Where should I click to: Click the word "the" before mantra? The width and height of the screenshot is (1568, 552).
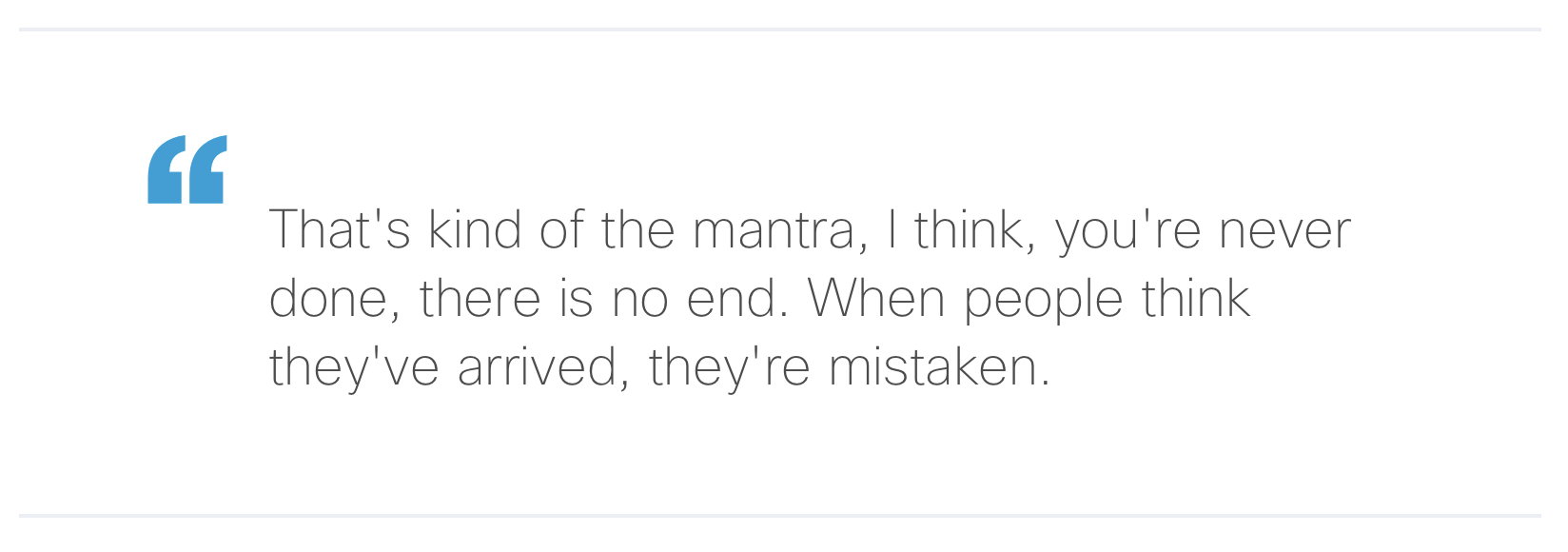pyautogui.click(x=637, y=230)
